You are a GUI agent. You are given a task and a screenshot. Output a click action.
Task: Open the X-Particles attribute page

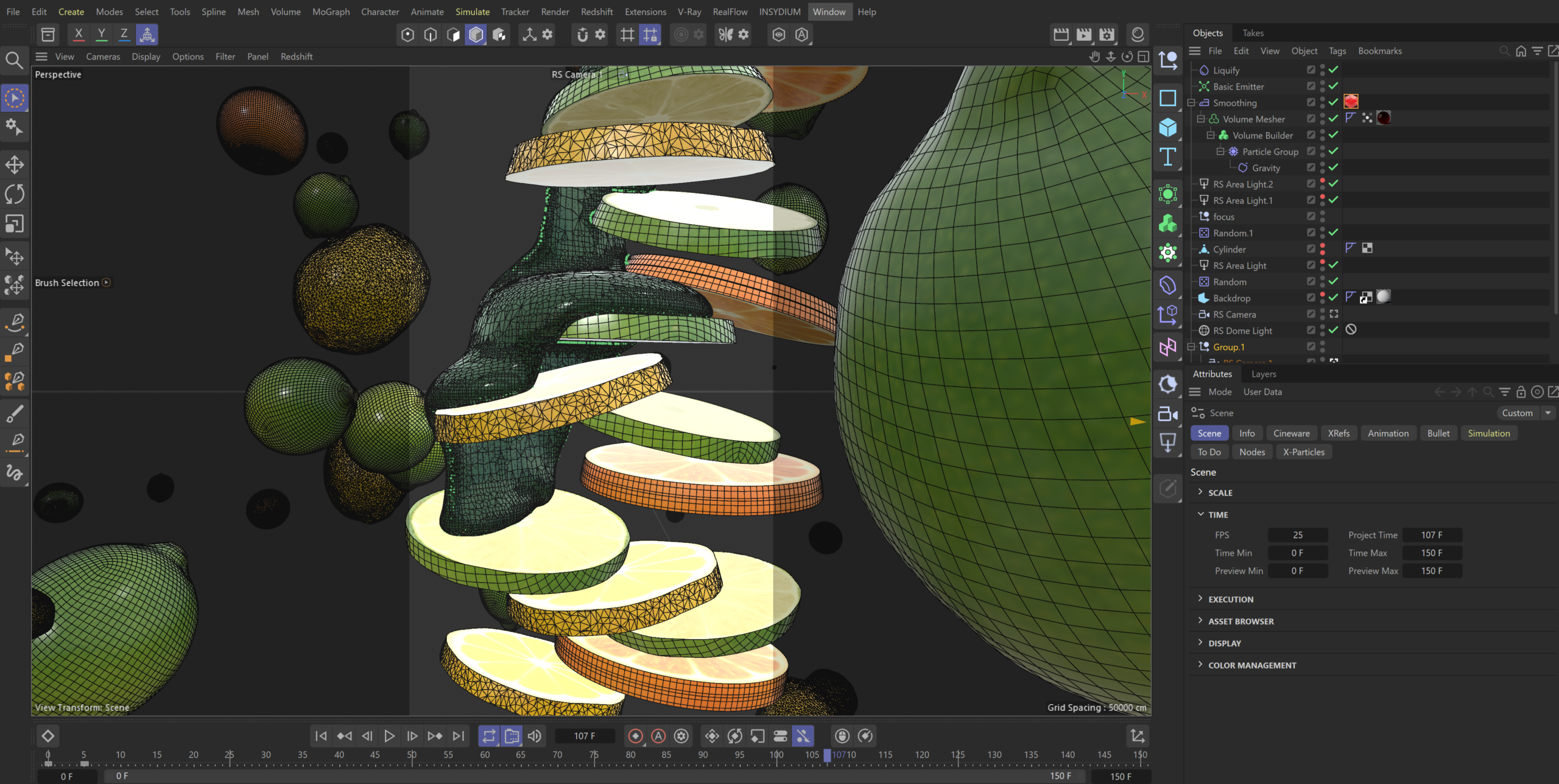coord(1304,452)
